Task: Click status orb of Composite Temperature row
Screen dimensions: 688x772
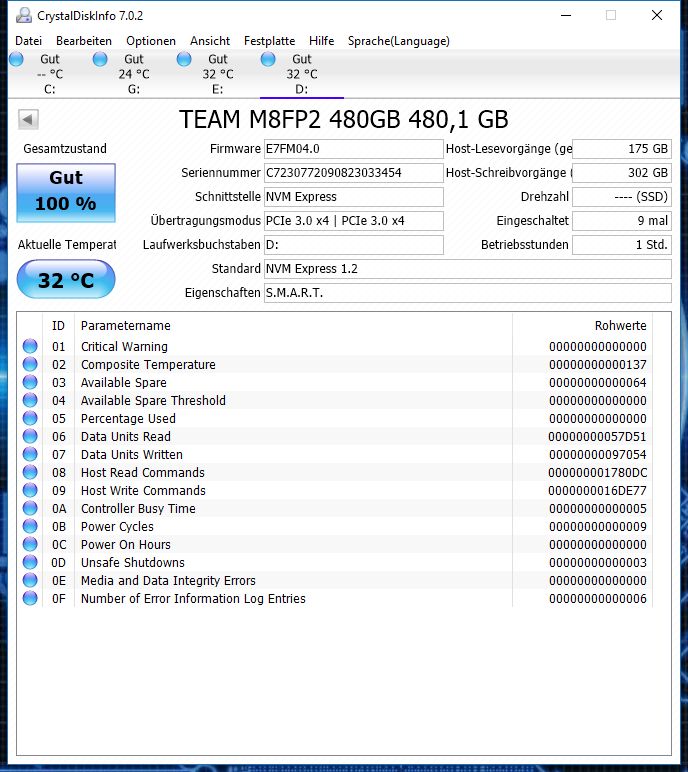Action: pyautogui.click(x=30, y=364)
